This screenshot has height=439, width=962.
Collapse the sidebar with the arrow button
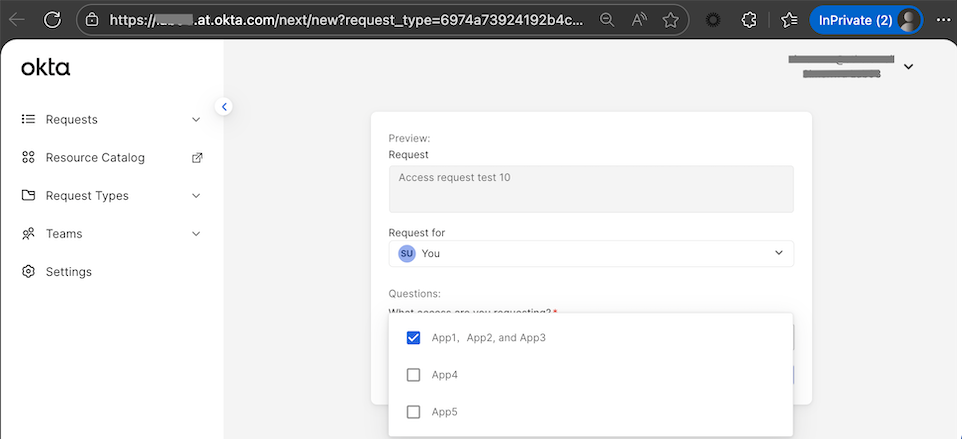pos(224,107)
